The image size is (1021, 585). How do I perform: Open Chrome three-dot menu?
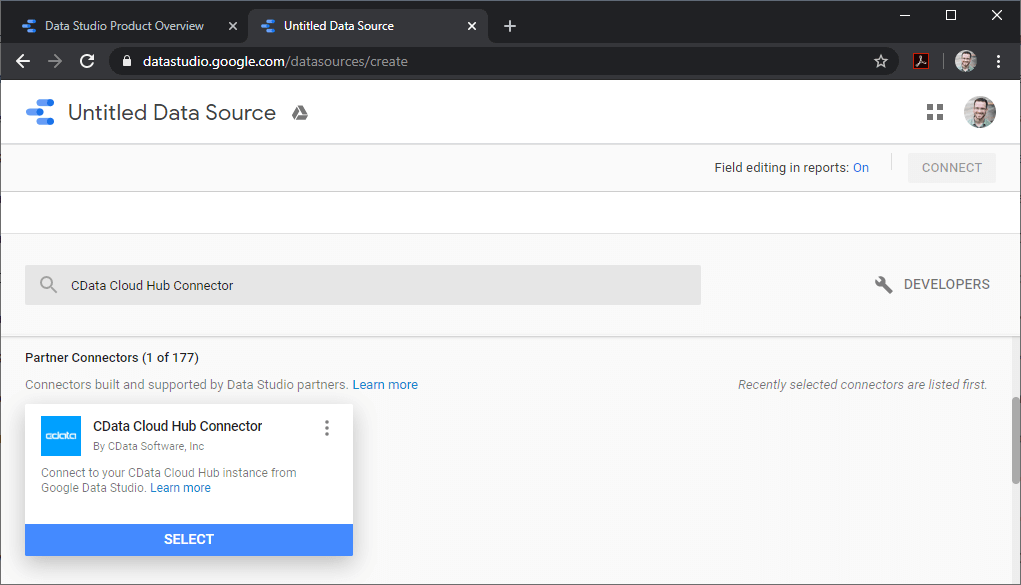click(x=998, y=61)
